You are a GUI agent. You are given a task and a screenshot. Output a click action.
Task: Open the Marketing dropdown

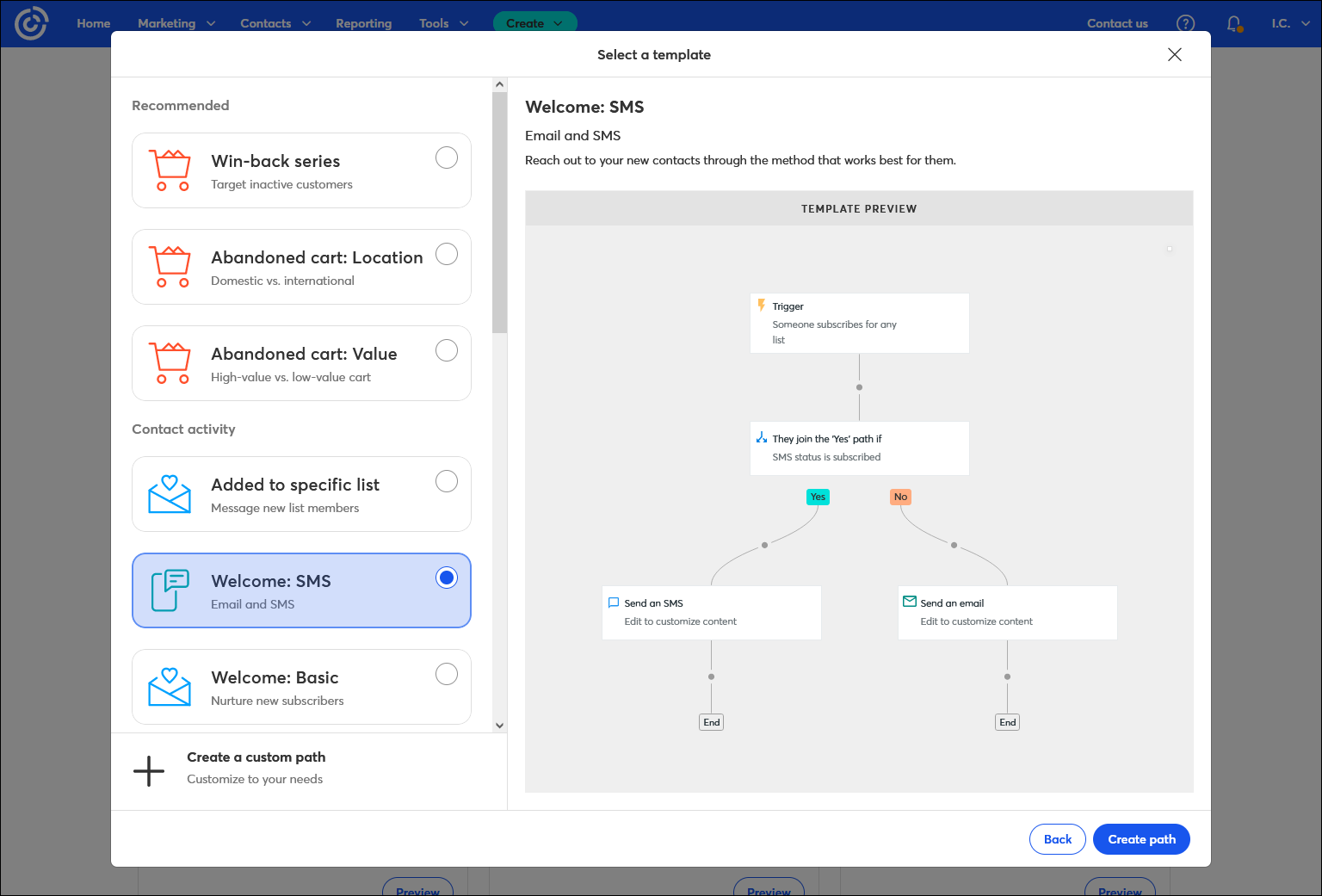coord(176,23)
